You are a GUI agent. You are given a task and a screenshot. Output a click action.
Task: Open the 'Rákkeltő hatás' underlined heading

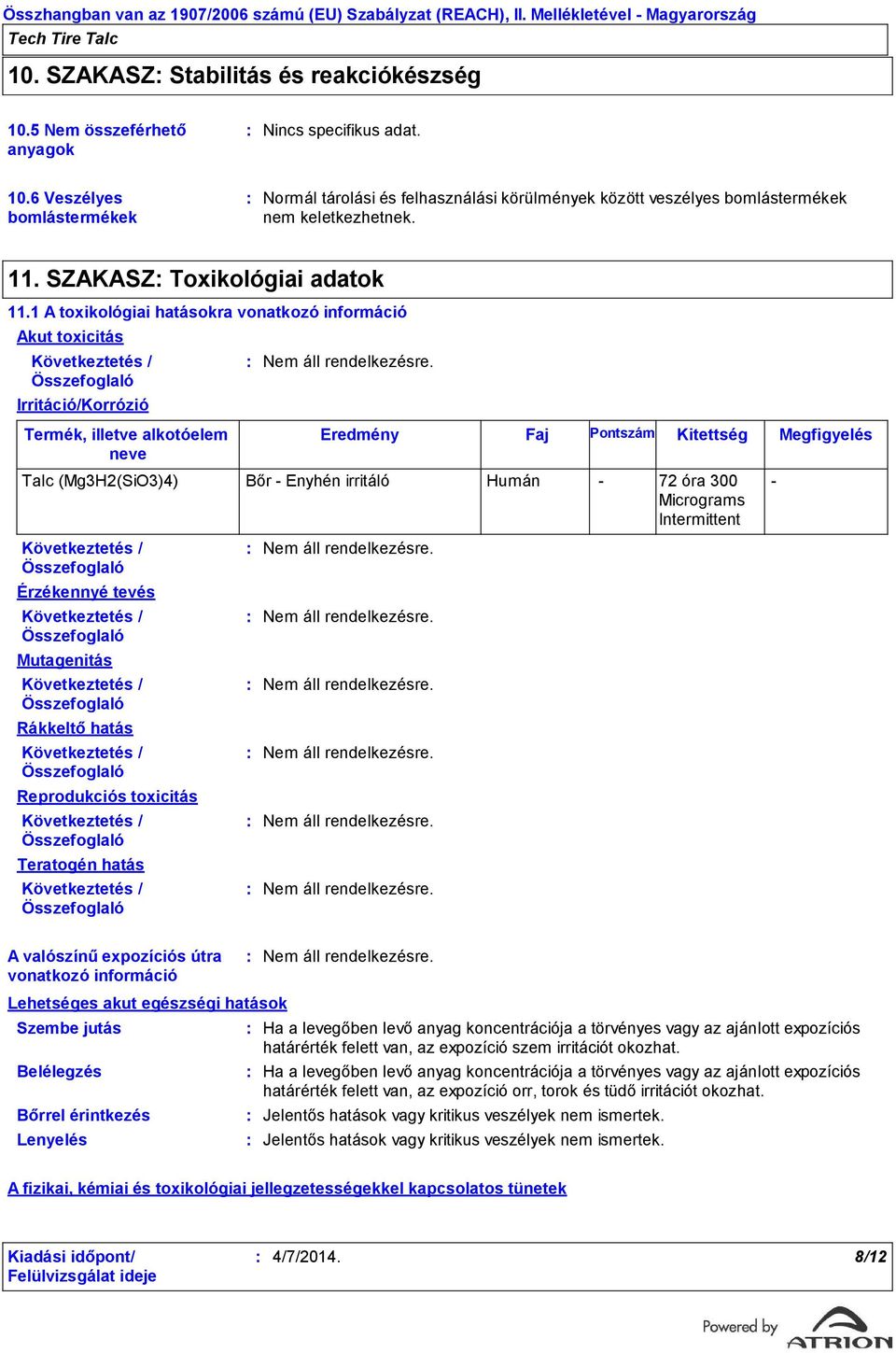pos(75,727)
